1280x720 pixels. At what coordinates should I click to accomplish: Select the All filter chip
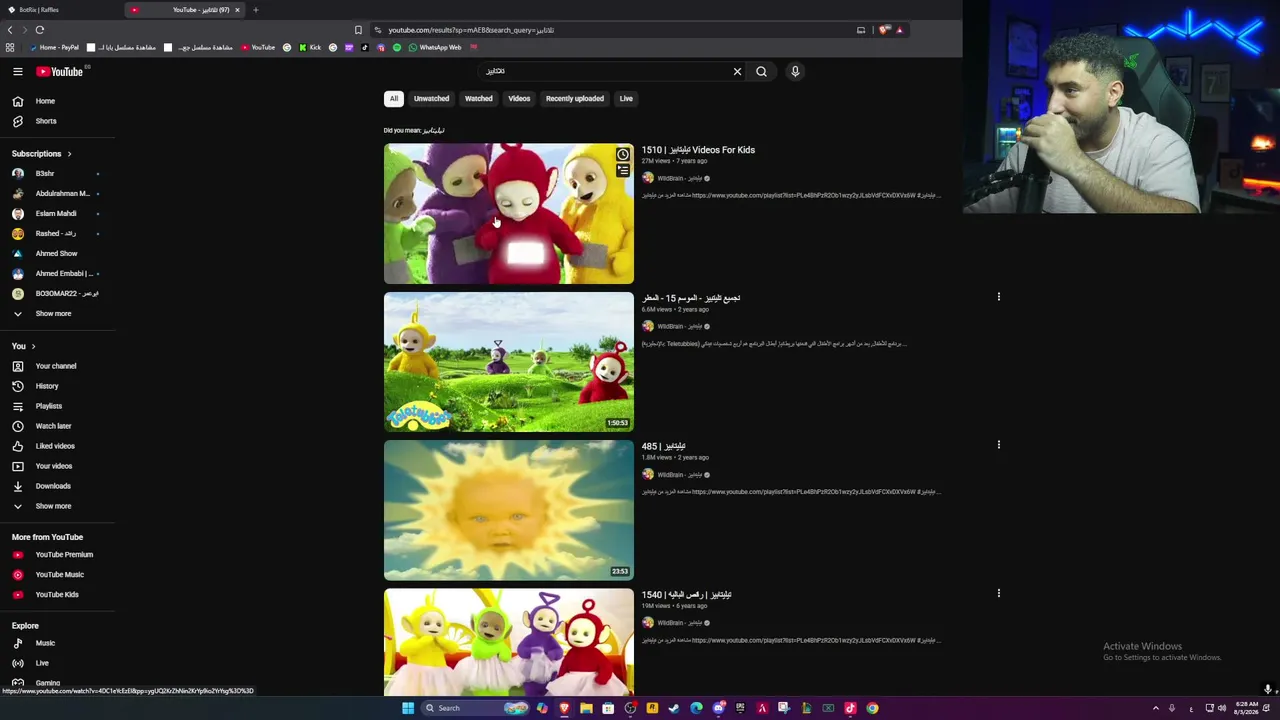[394, 99]
